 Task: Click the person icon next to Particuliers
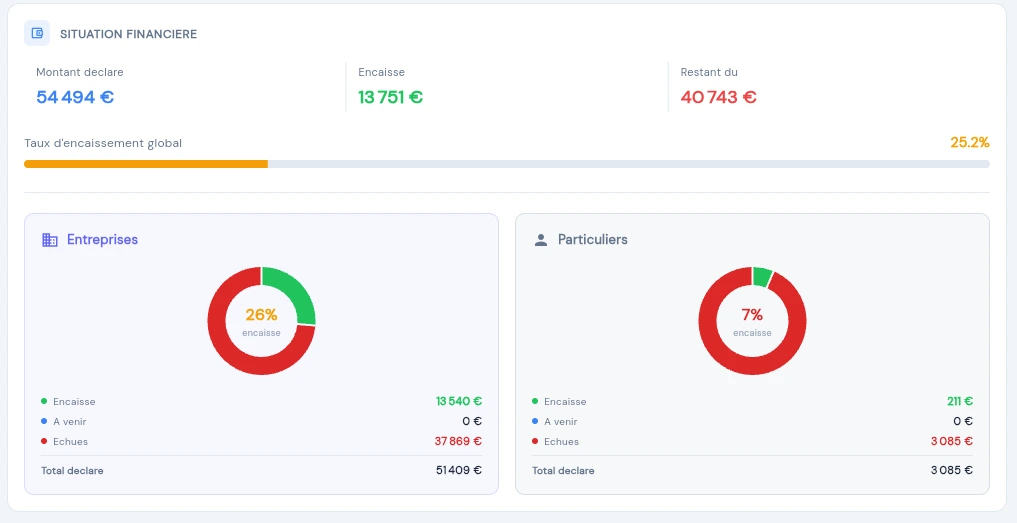tap(541, 240)
